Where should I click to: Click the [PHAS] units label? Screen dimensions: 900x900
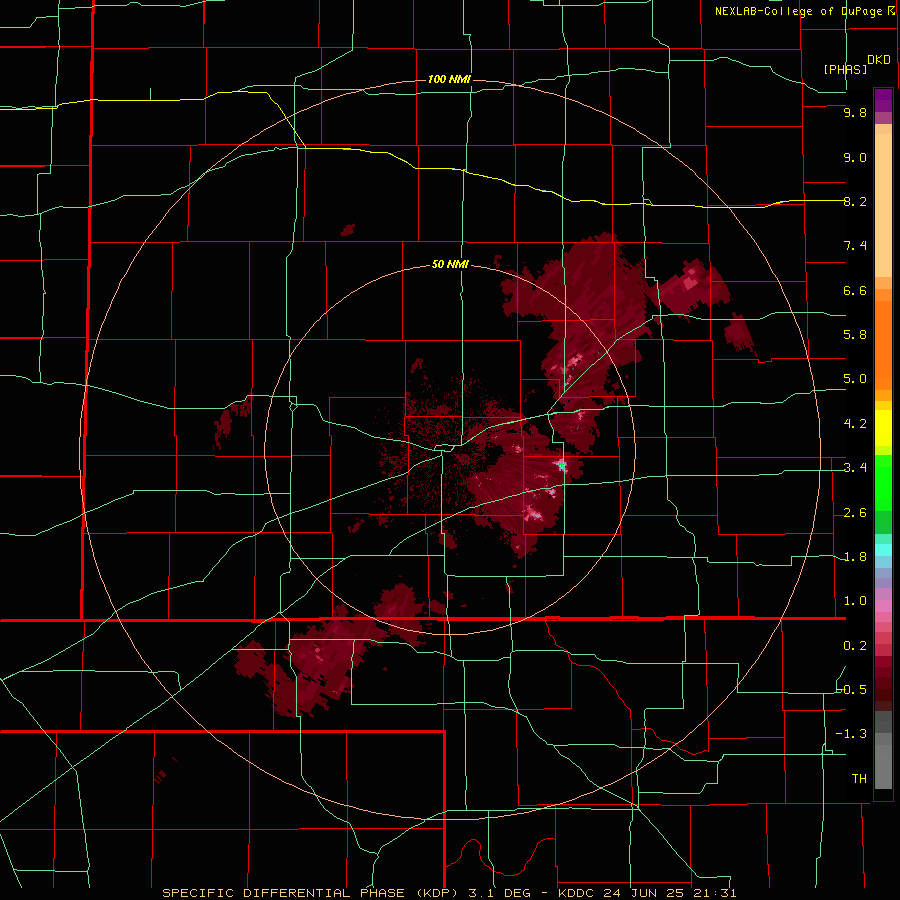point(845,69)
